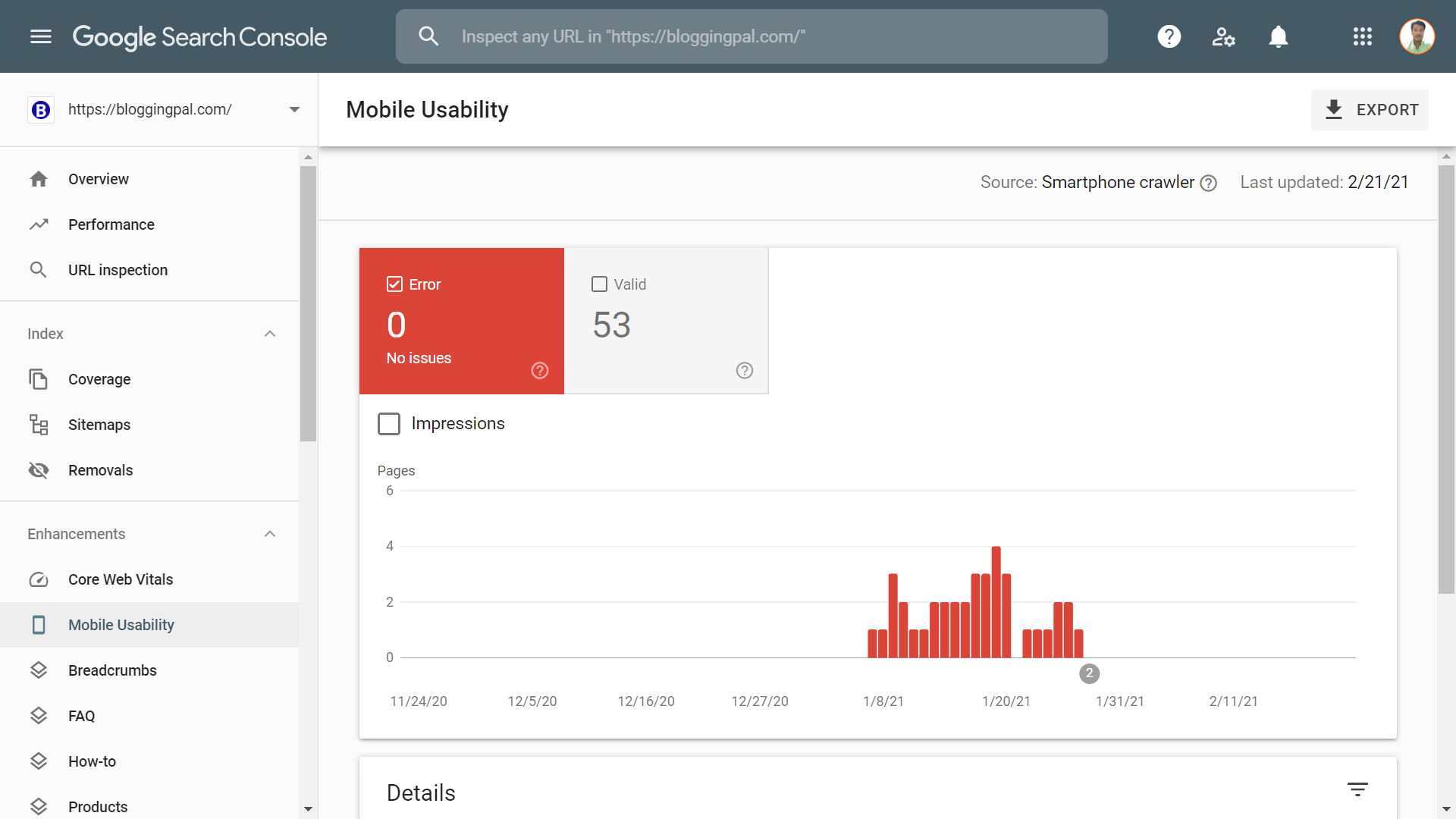1456x819 pixels.
Task: Click the Export button
Action: [x=1373, y=109]
